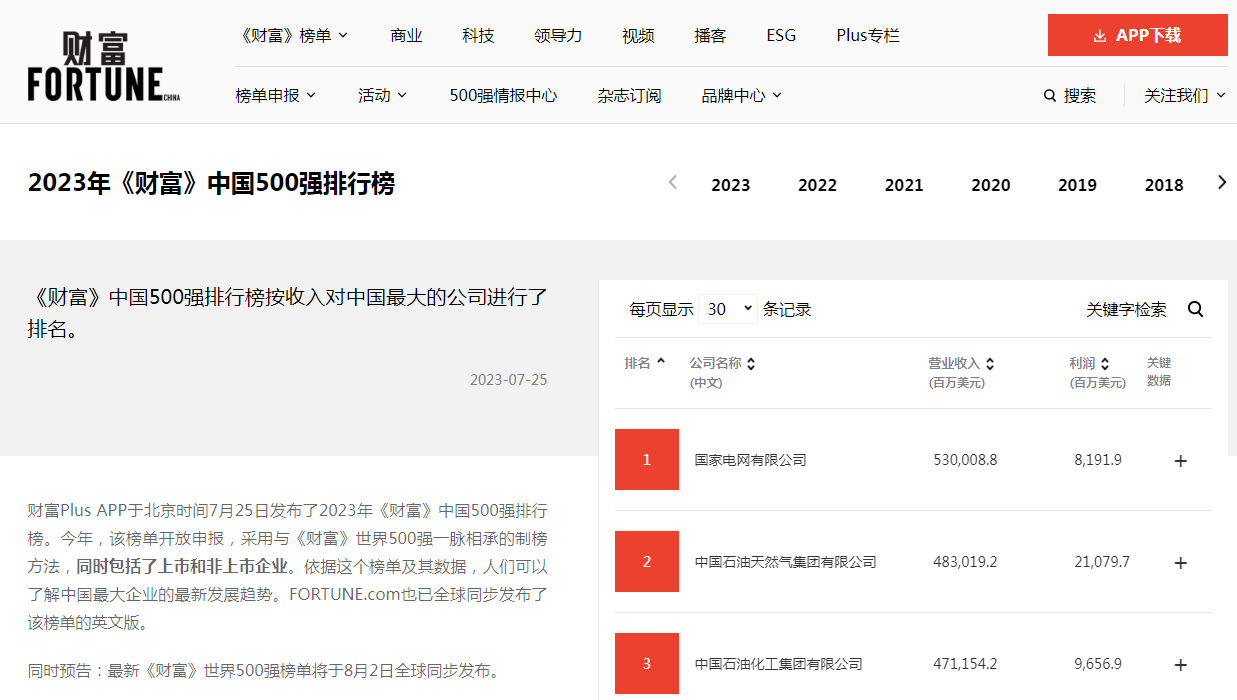Open the 每页显示 records dropdown
The image size is (1237, 700).
click(x=728, y=309)
